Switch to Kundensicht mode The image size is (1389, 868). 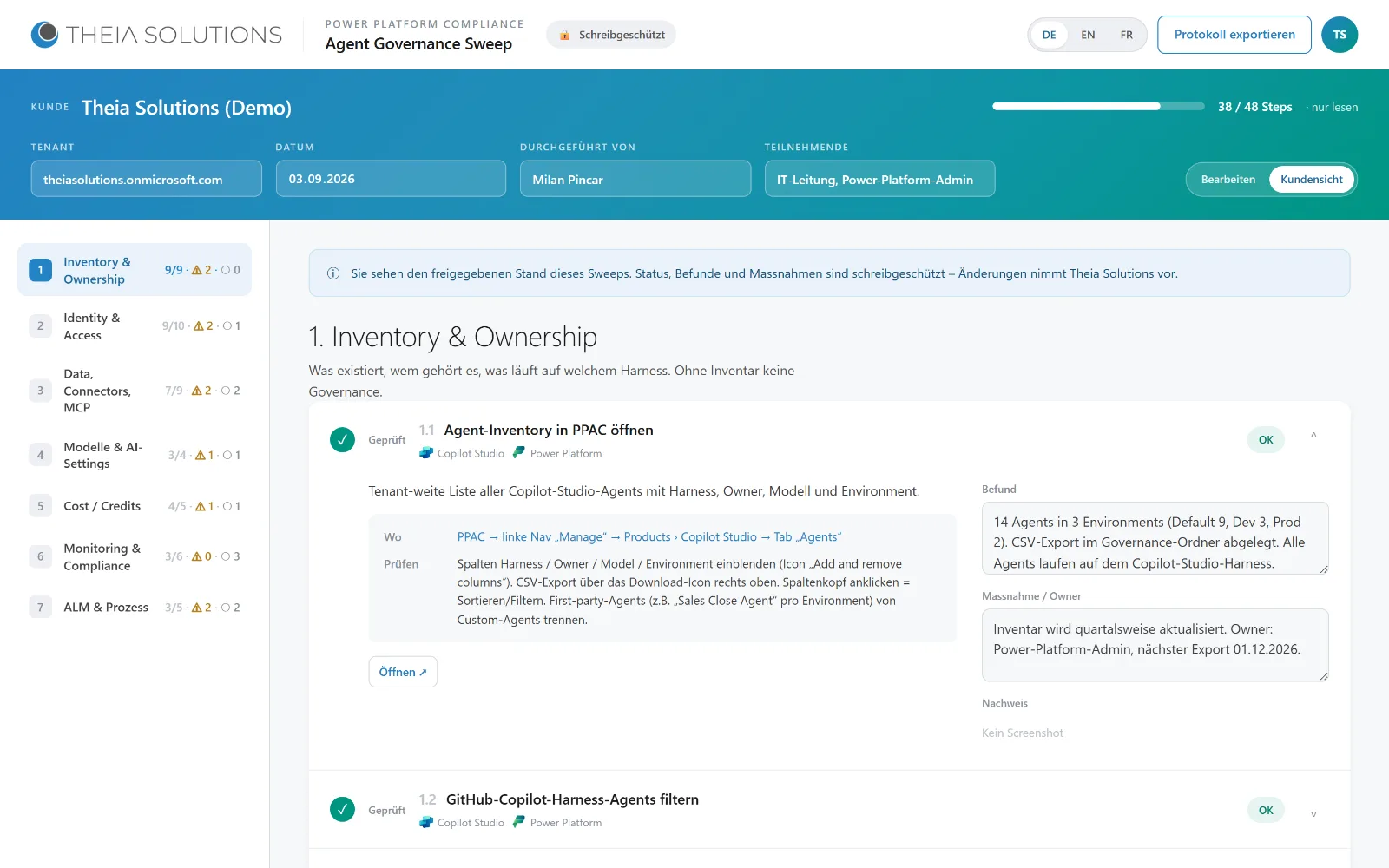pyautogui.click(x=1311, y=180)
